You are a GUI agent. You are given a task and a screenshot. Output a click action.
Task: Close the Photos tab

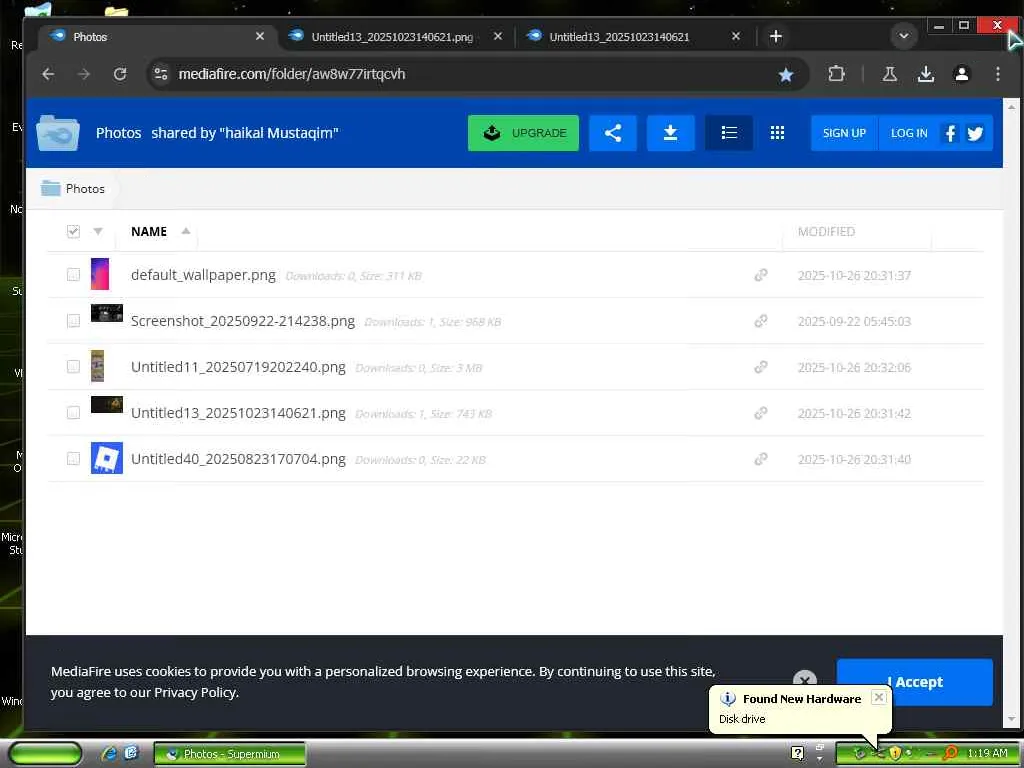point(260,37)
